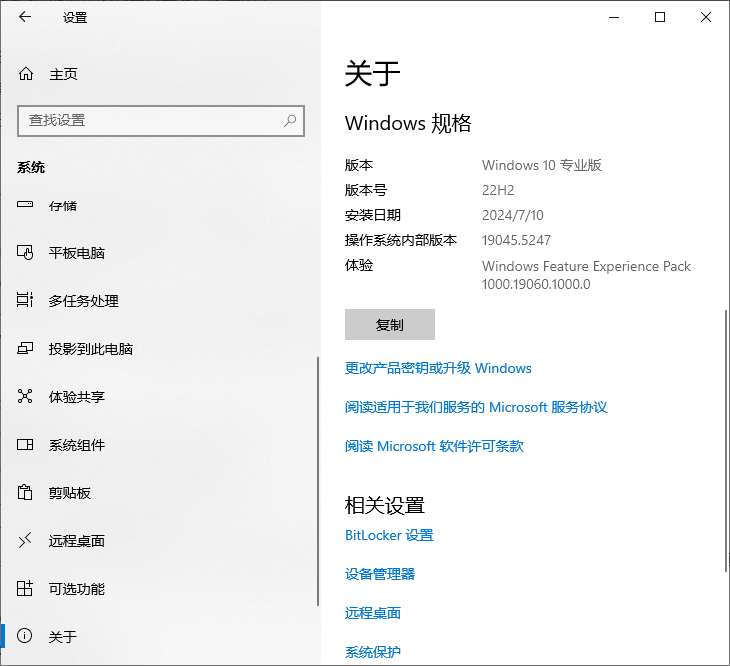Select the install date 2024/7/10
The height and width of the screenshot is (666, 730).
[512, 215]
